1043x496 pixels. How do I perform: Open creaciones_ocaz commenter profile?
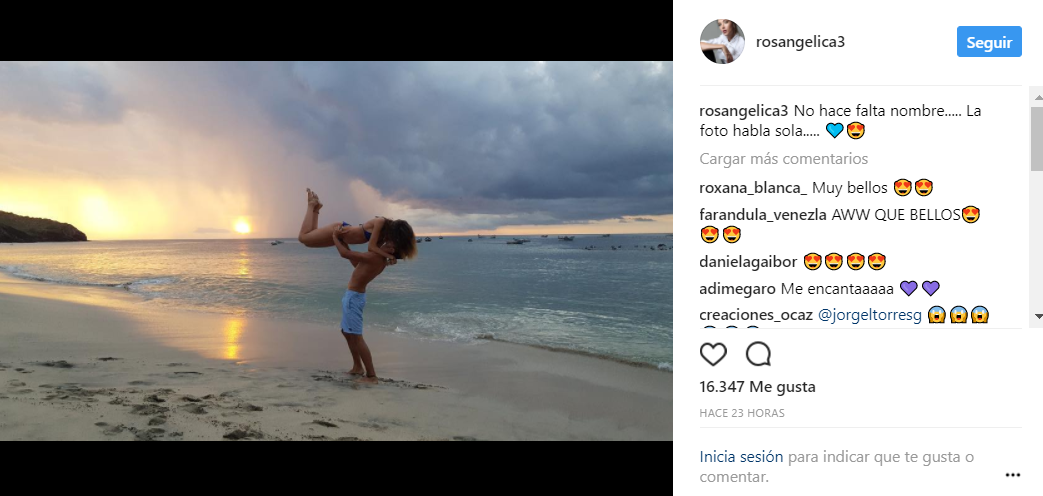pyautogui.click(x=756, y=314)
